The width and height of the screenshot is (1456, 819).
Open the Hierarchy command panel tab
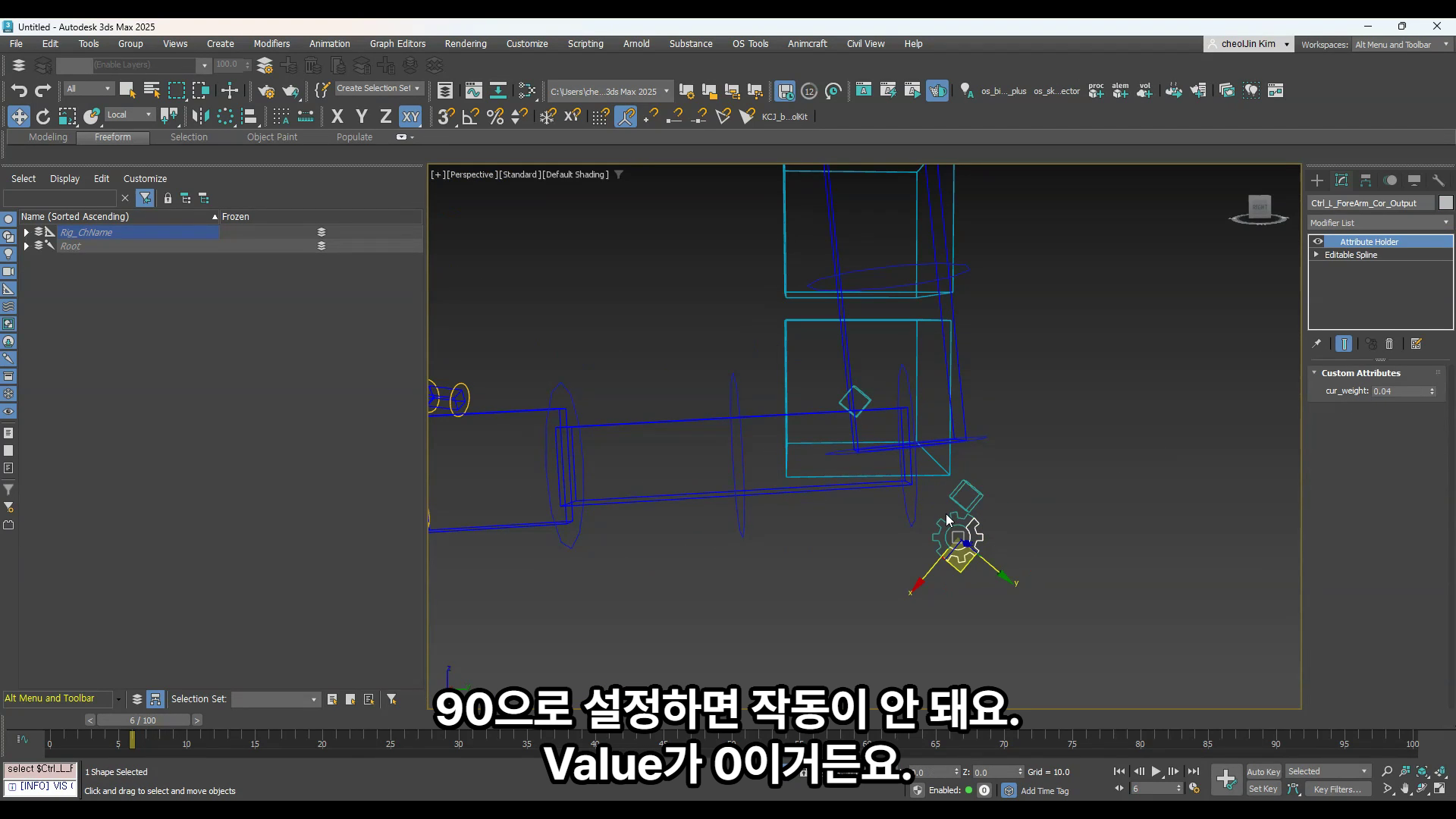1366,180
